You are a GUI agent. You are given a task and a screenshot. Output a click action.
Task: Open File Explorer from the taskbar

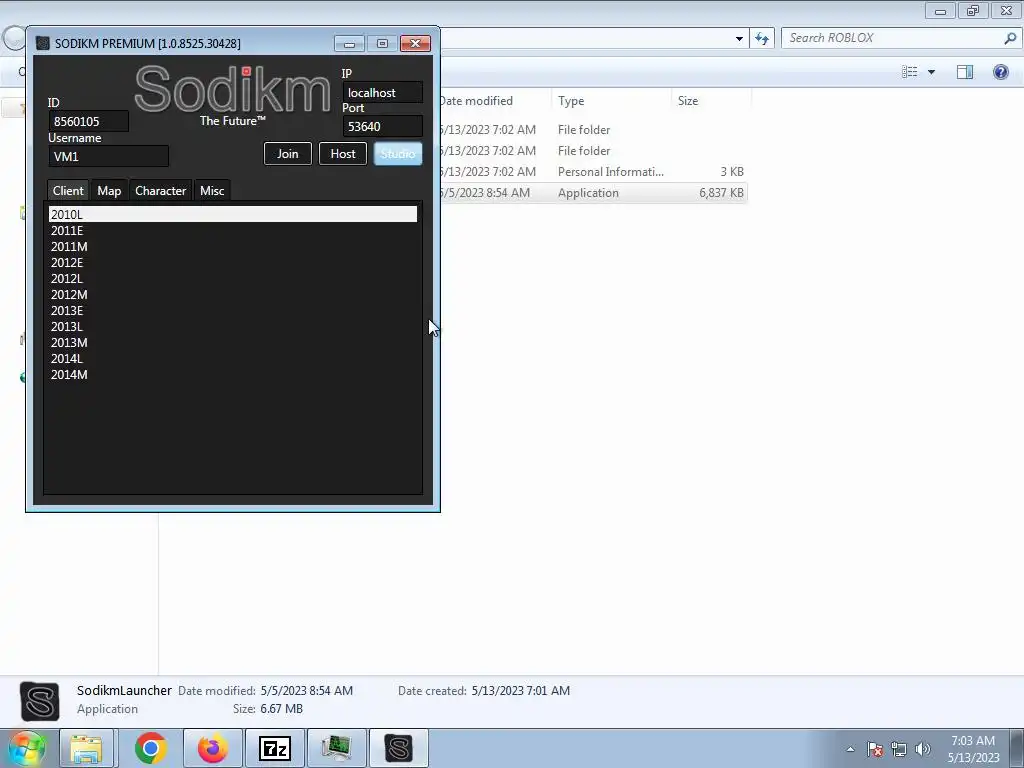(87, 748)
